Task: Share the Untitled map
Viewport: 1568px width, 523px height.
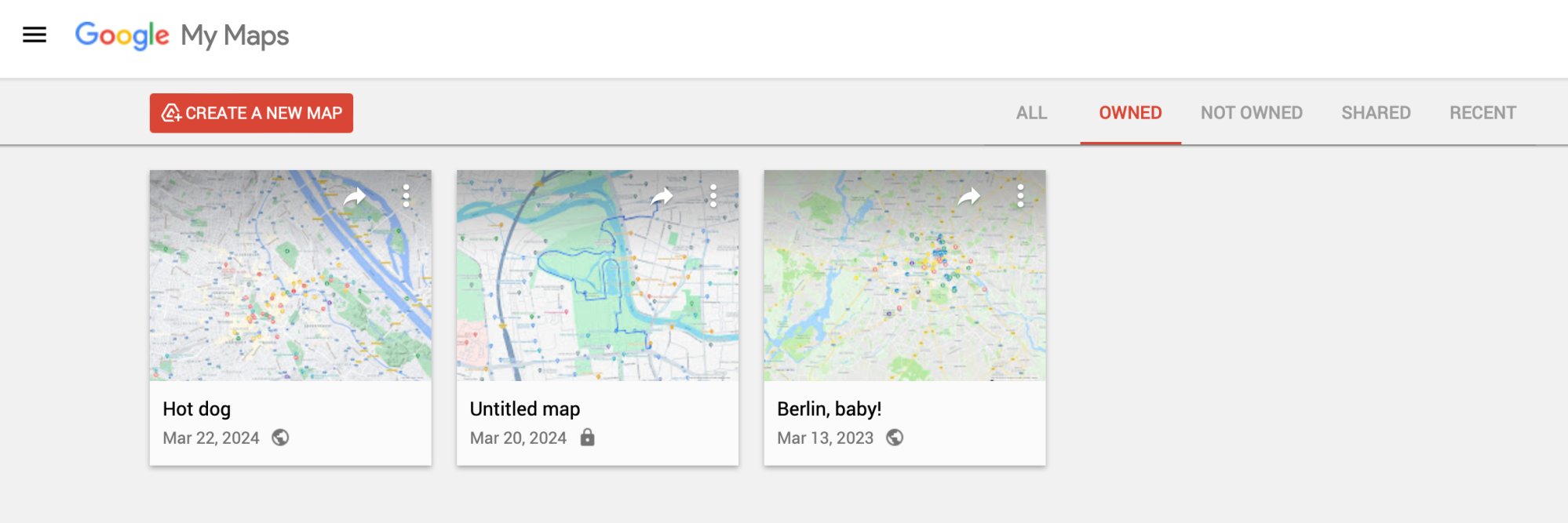Action: coord(662,196)
